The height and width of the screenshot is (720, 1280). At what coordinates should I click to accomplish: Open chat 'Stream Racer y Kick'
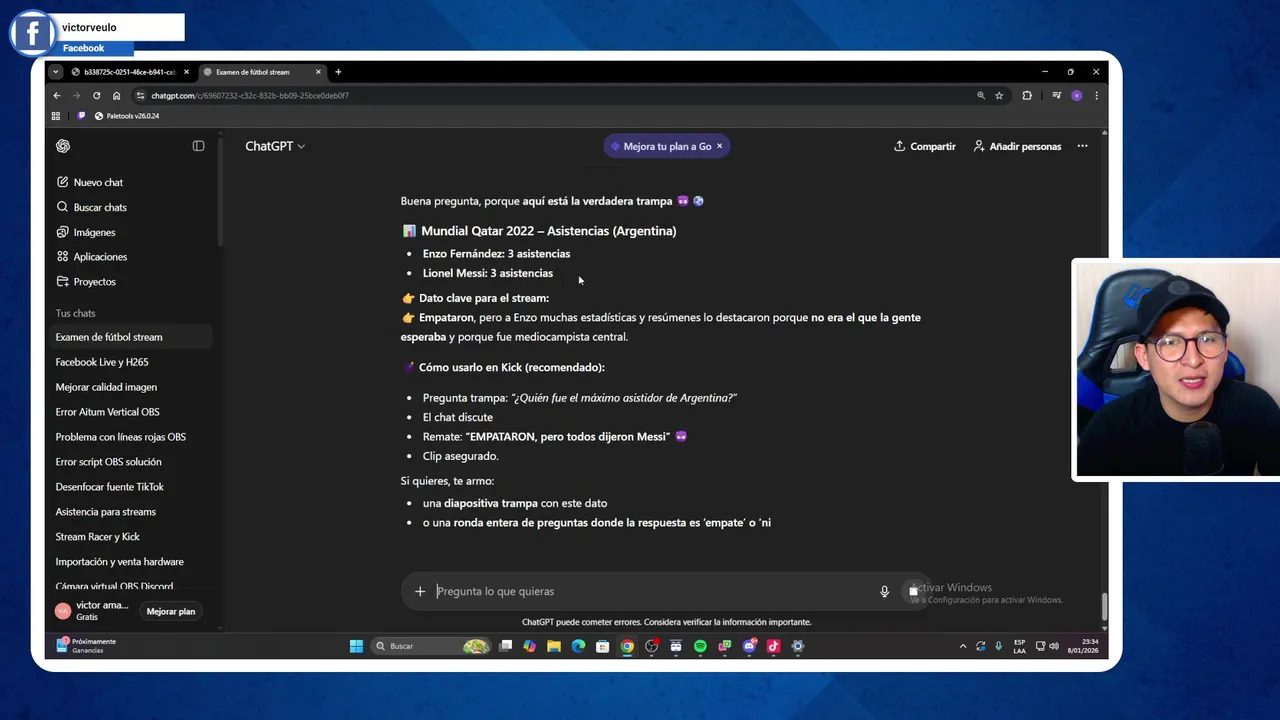tap(130, 537)
